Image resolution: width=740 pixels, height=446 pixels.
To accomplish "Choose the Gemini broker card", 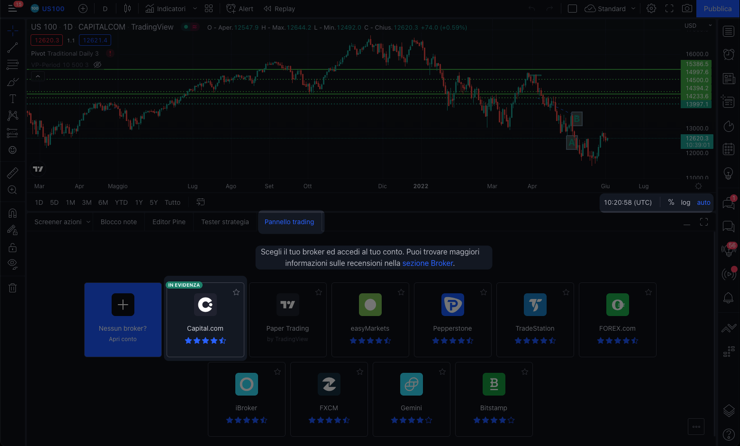I will tap(411, 399).
